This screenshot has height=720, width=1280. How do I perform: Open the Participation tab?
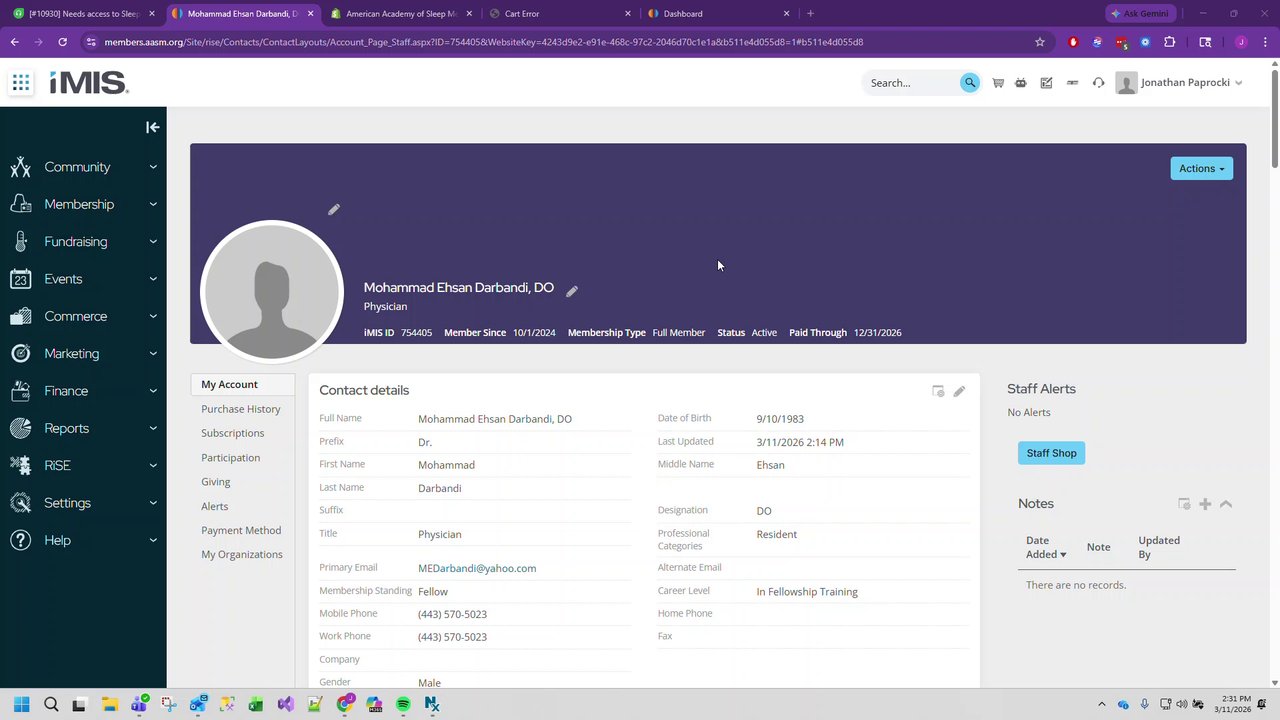click(x=230, y=458)
